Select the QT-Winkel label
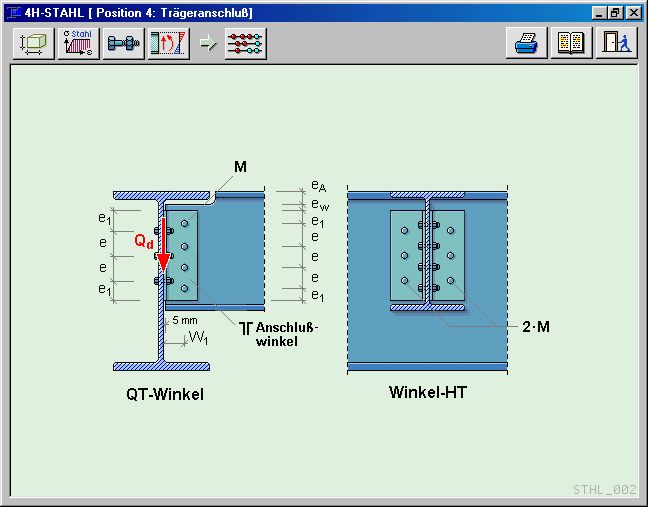 tap(165, 394)
